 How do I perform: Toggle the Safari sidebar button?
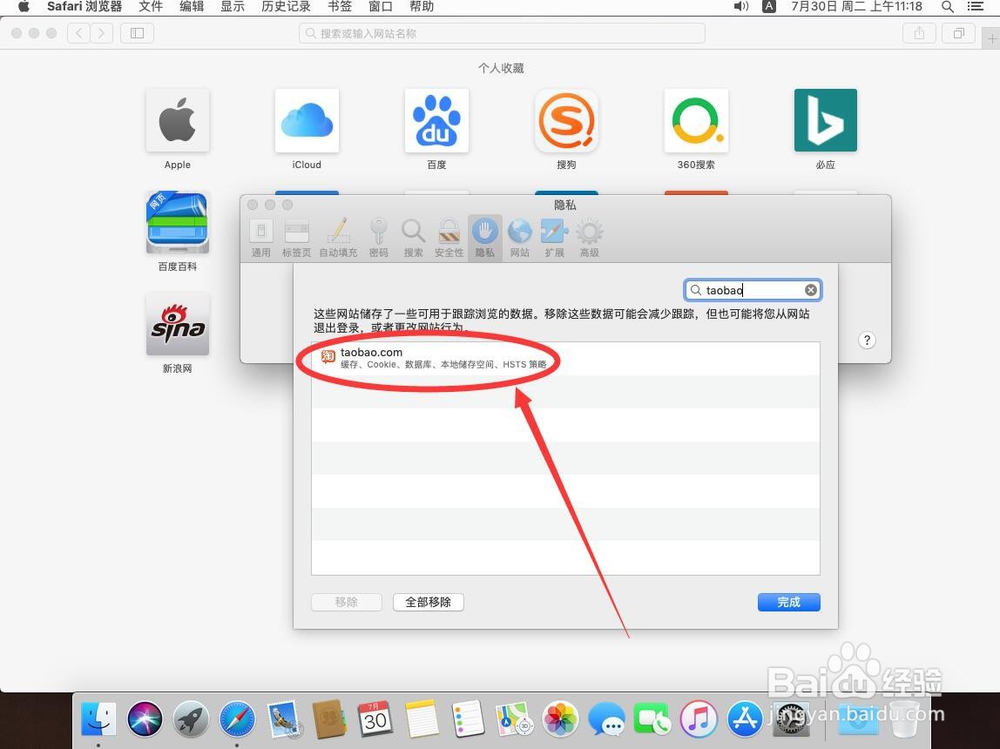pos(137,33)
